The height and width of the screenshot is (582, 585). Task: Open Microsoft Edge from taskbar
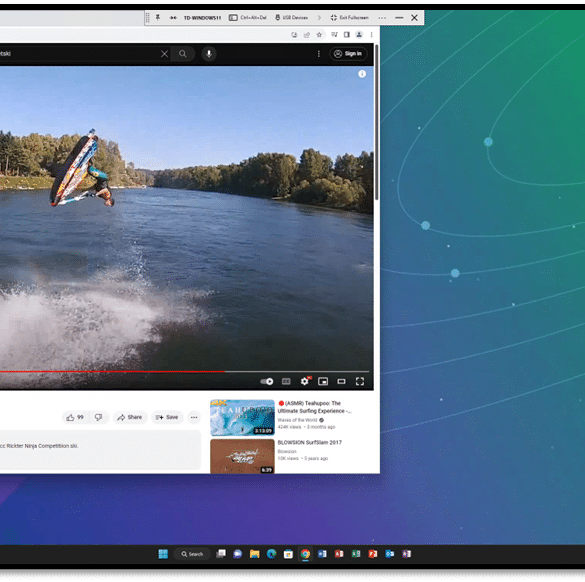click(272, 554)
